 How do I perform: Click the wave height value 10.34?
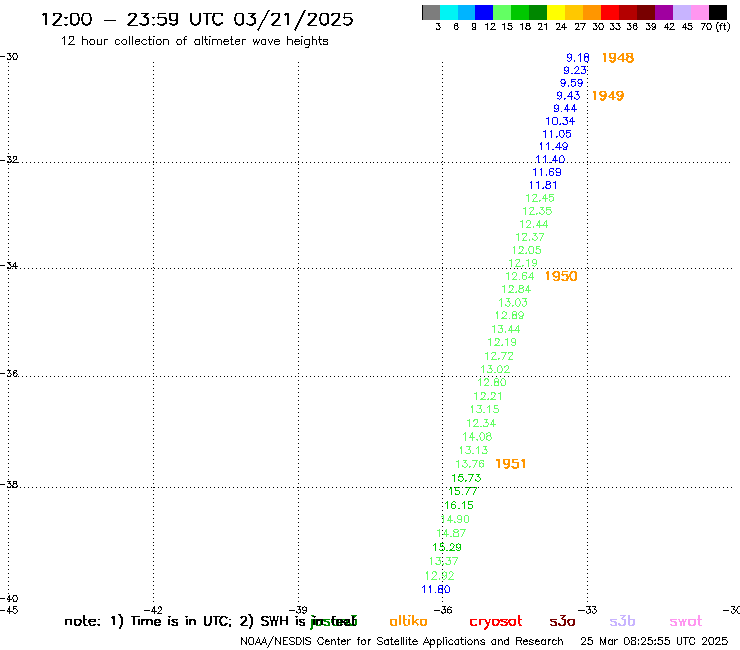(560, 121)
